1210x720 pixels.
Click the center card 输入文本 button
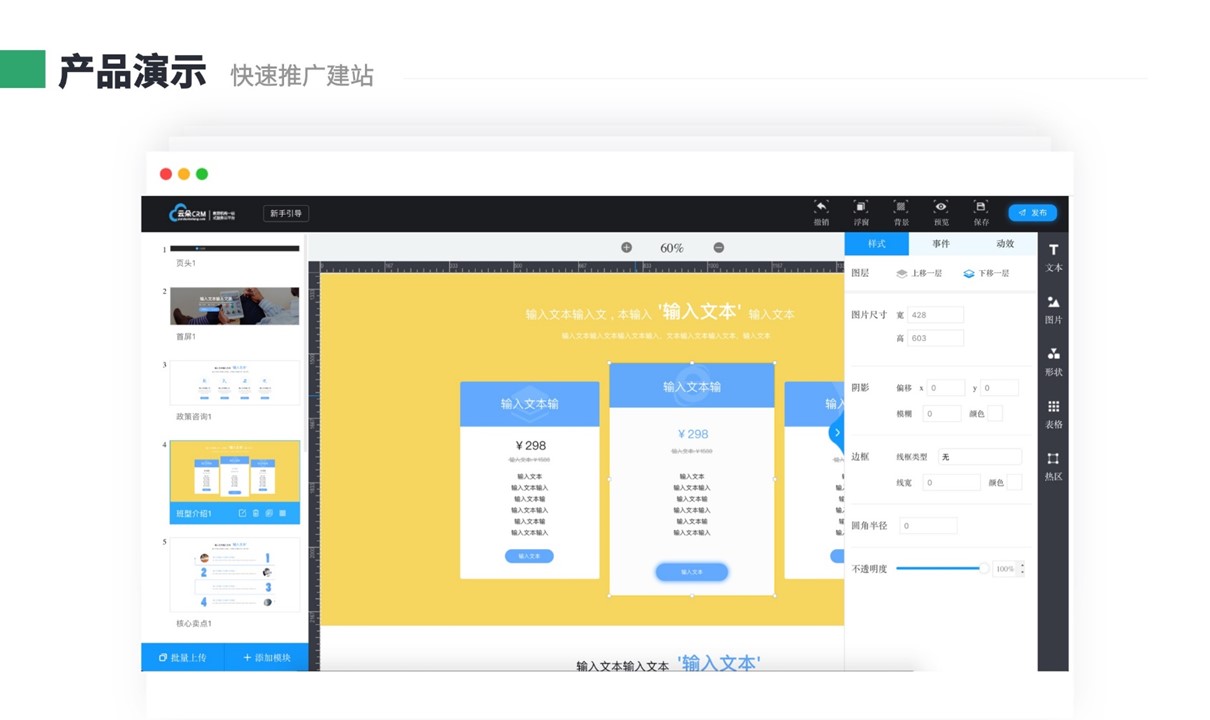pyautogui.click(x=692, y=572)
